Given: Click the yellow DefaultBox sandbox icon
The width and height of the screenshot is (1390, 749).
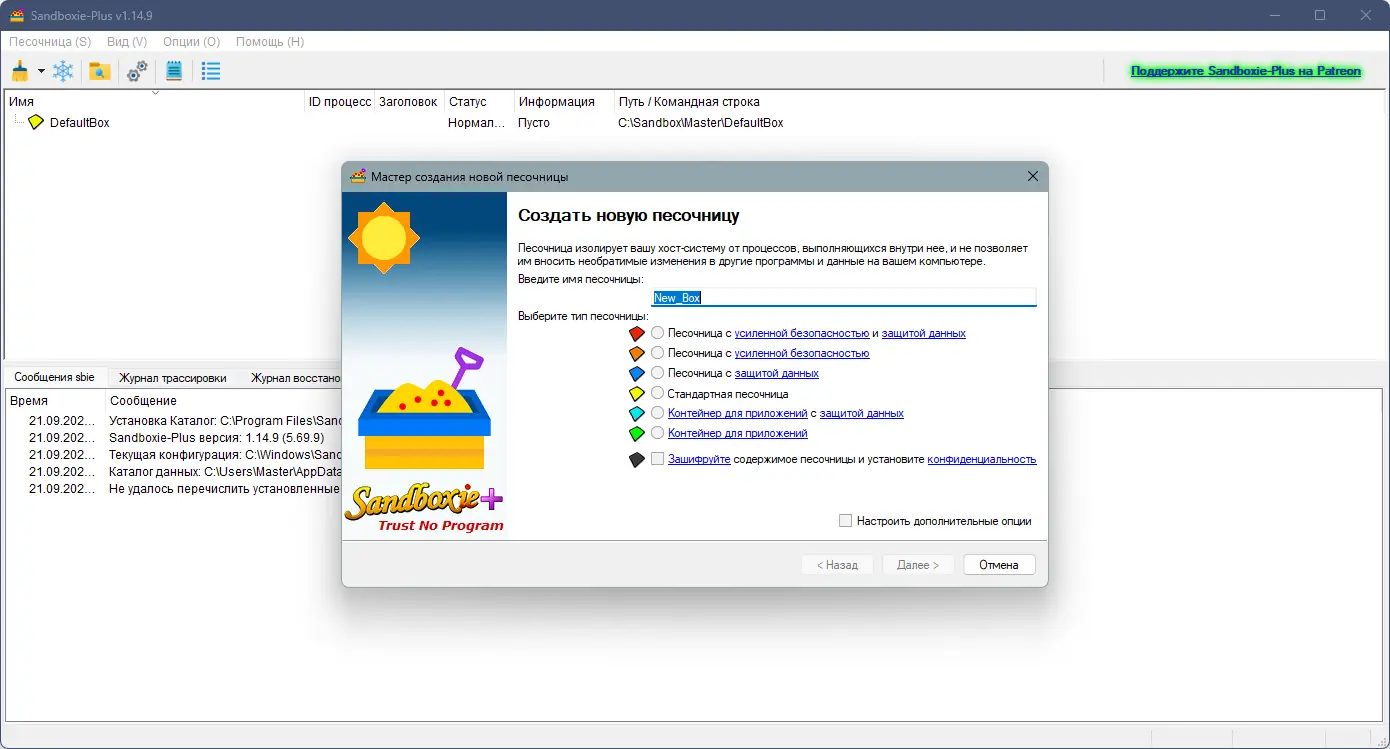Looking at the screenshot, I should [36, 122].
